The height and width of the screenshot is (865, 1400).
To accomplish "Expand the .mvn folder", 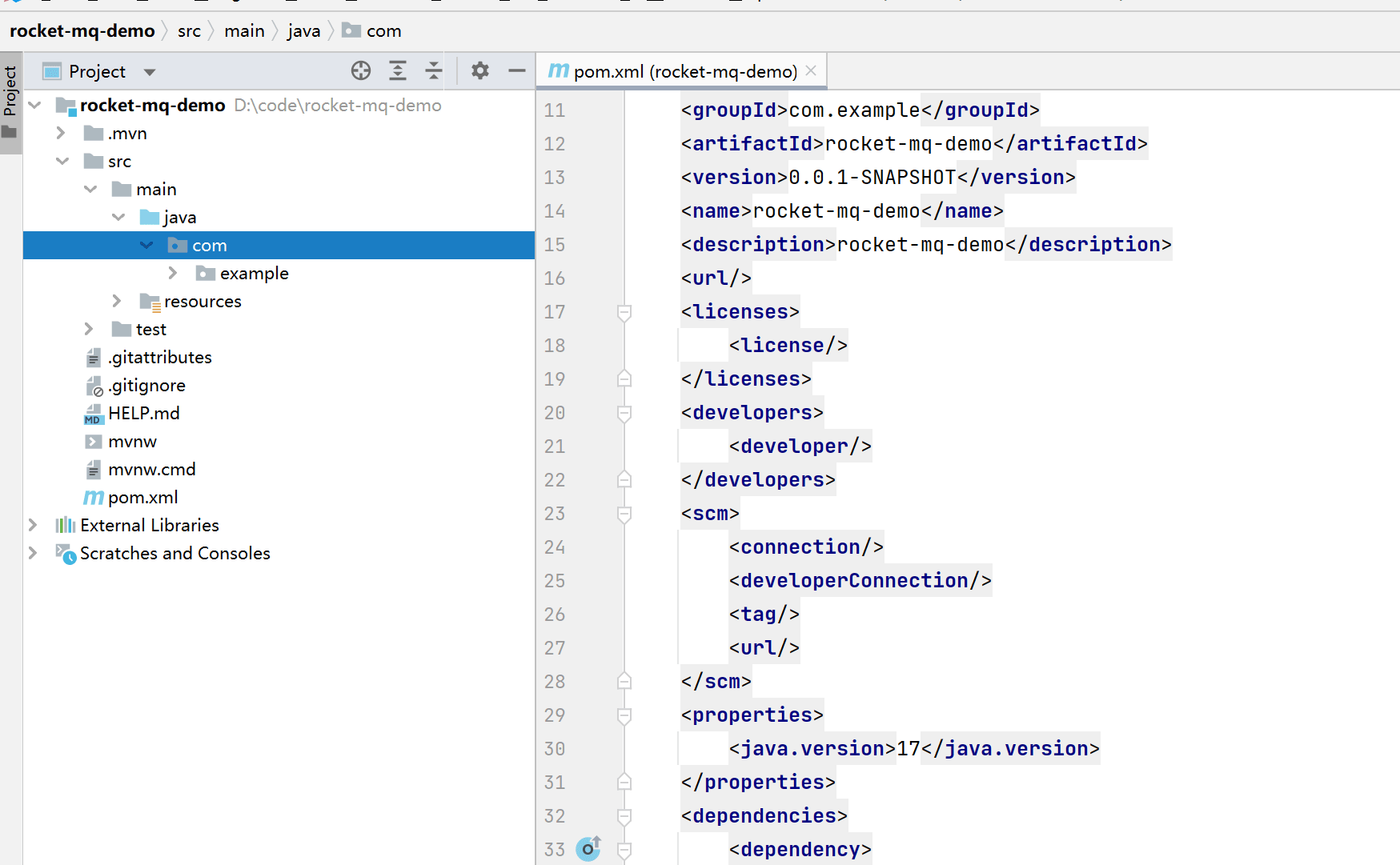I will pos(62,133).
